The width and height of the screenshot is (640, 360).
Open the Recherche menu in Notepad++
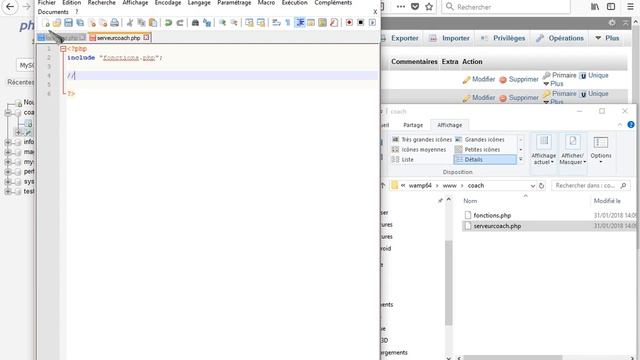point(102,3)
